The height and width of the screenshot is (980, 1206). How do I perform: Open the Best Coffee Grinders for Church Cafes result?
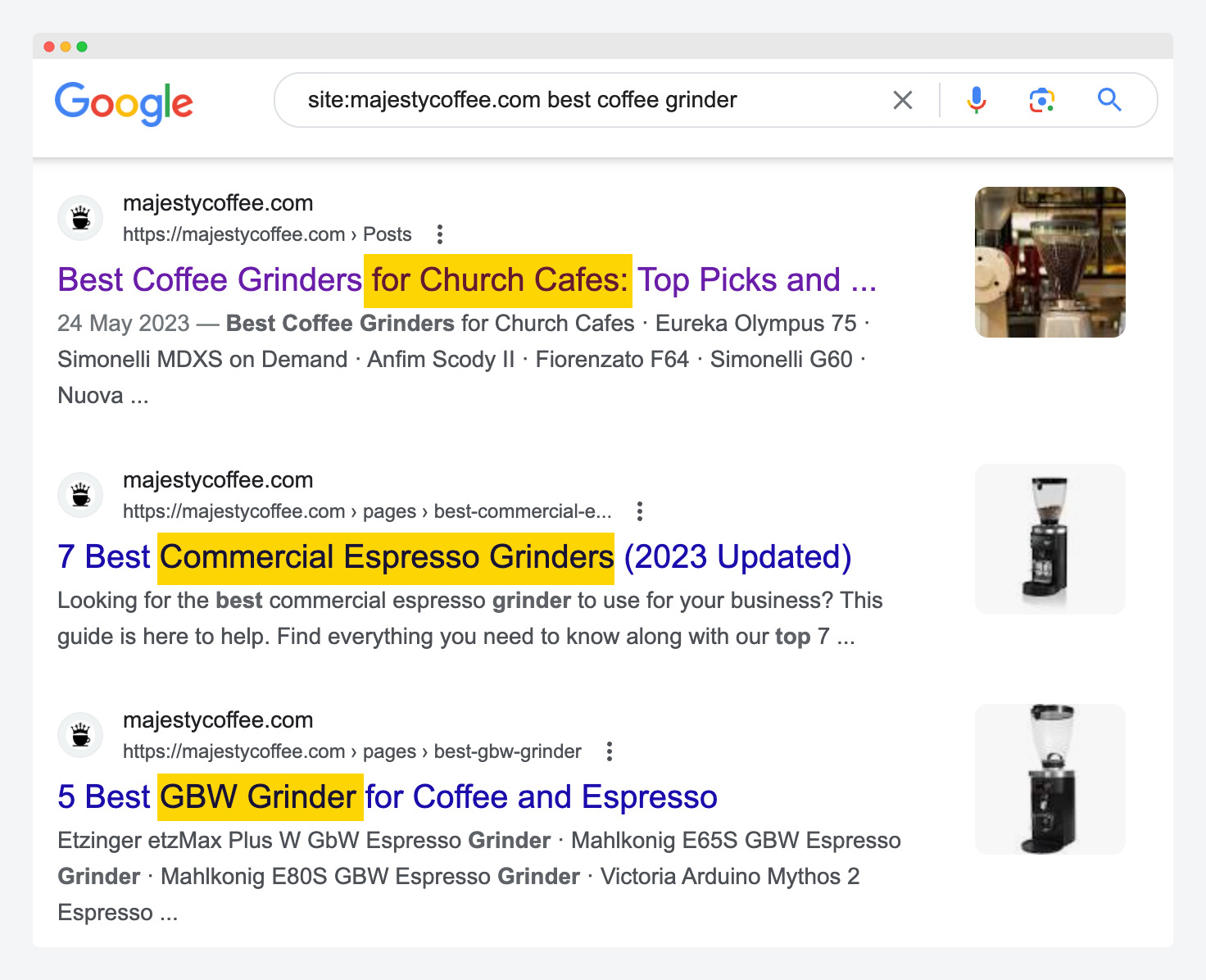pos(466,279)
